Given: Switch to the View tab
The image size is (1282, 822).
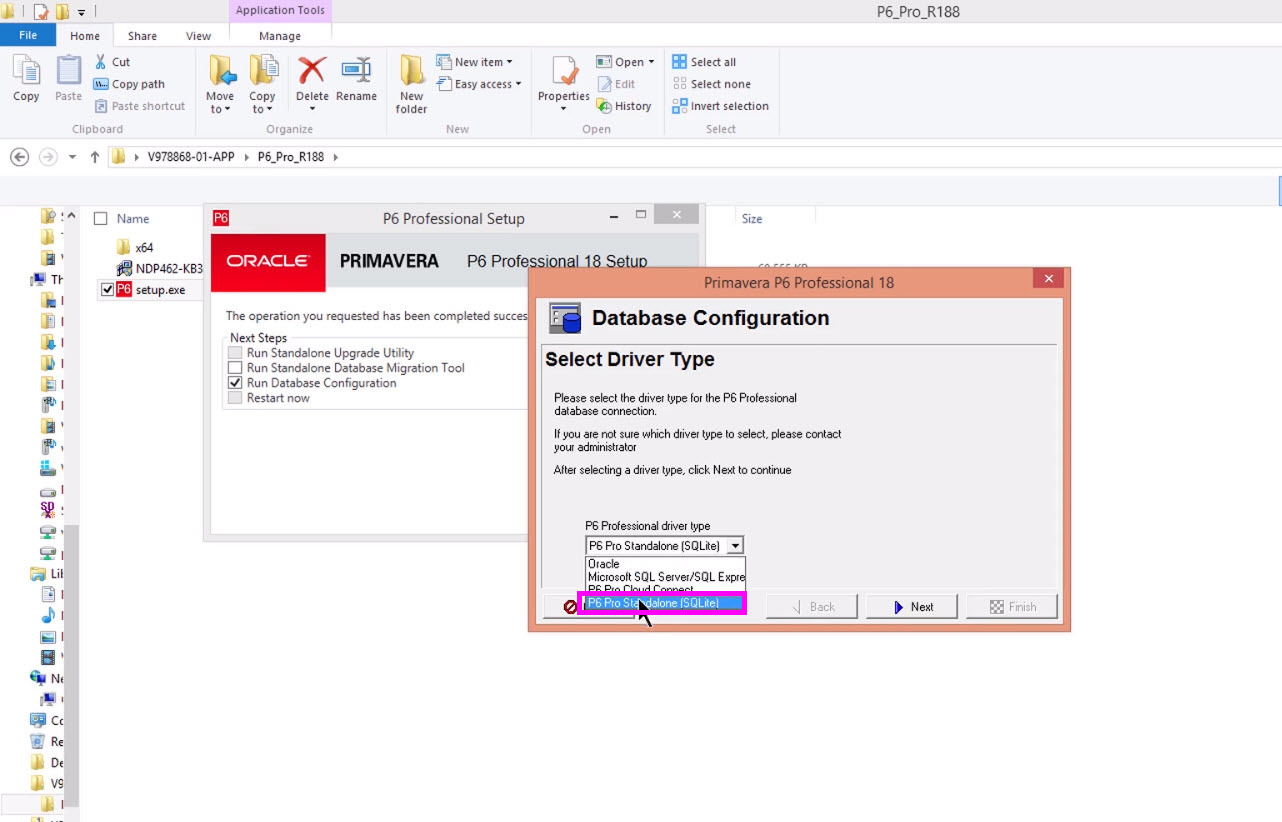Looking at the screenshot, I should [x=198, y=36].
